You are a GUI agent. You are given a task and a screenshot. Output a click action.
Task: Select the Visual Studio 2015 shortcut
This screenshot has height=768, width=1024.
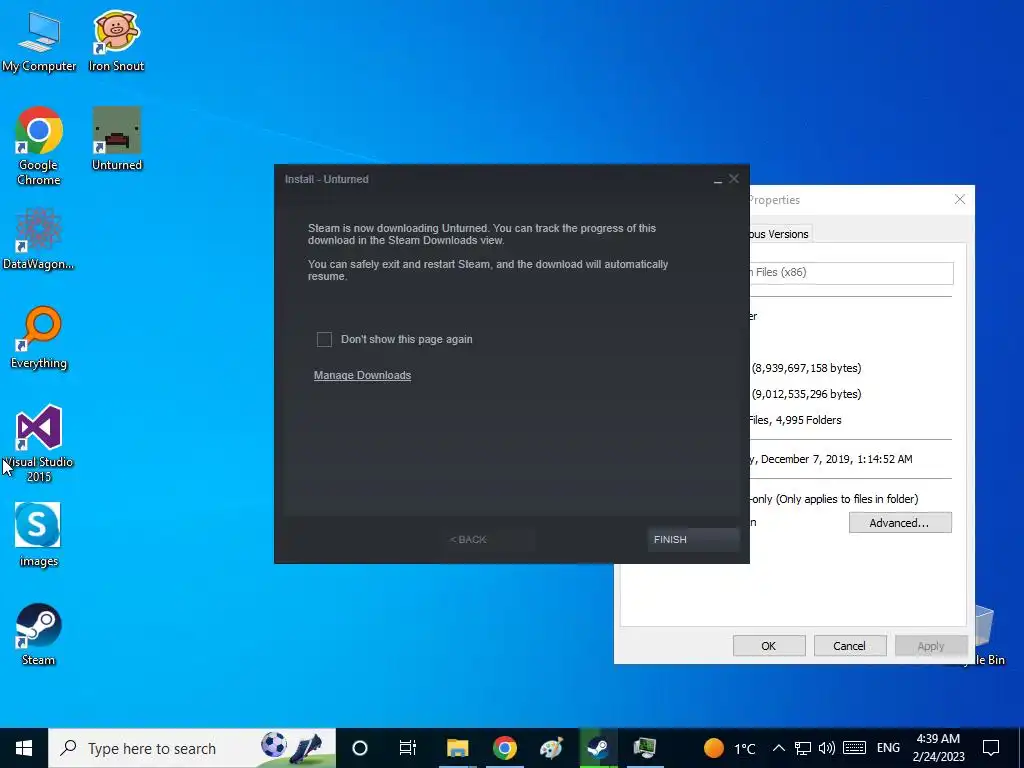point(39,444)
